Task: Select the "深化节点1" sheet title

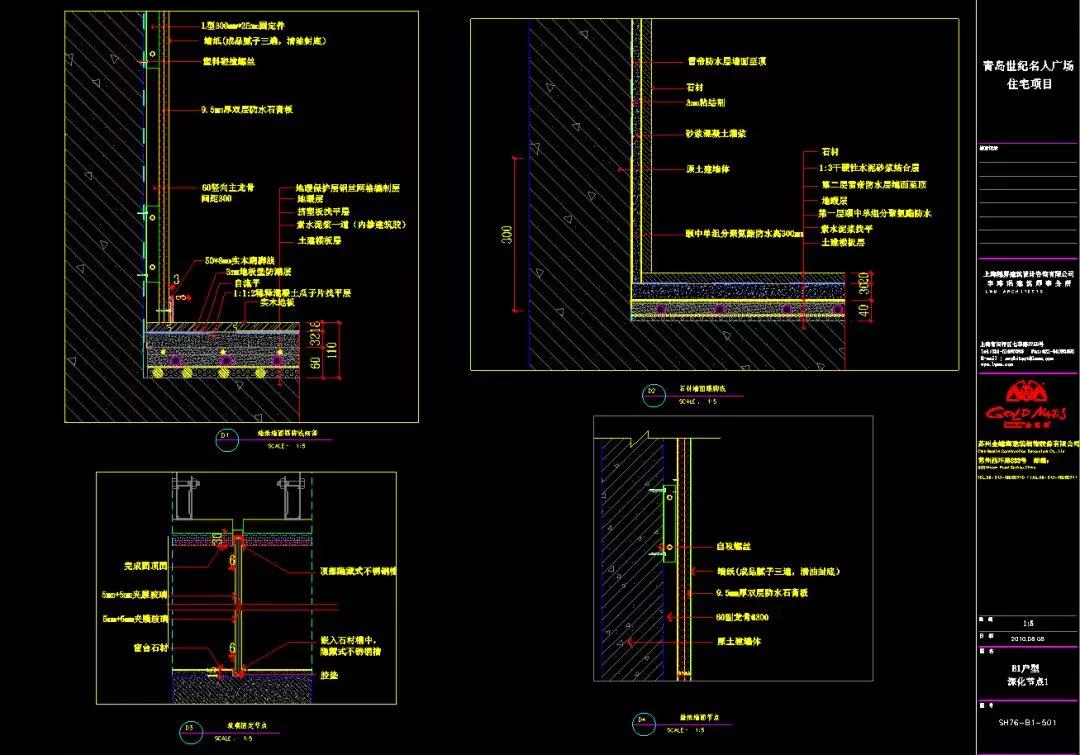Action: (x=1028, y=682)
